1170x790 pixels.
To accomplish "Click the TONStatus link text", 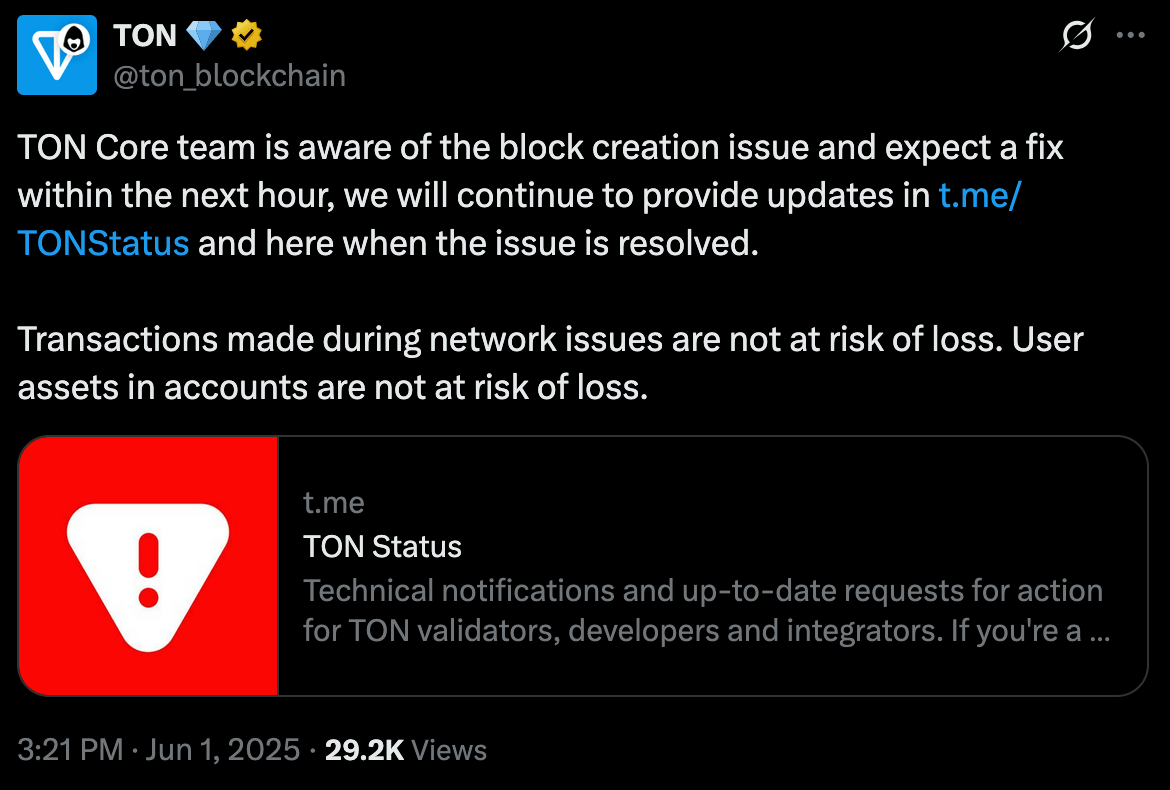I will pos(103,243).
